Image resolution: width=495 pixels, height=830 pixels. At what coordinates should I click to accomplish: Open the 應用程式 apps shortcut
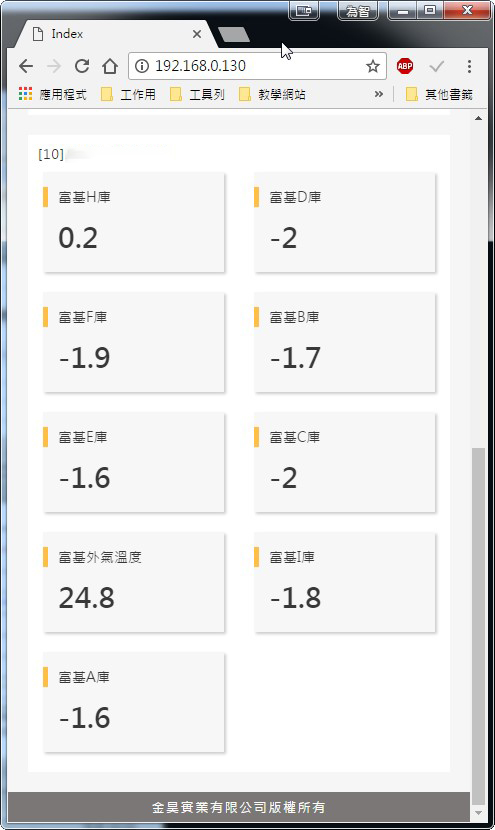click(x=52, y=94)
